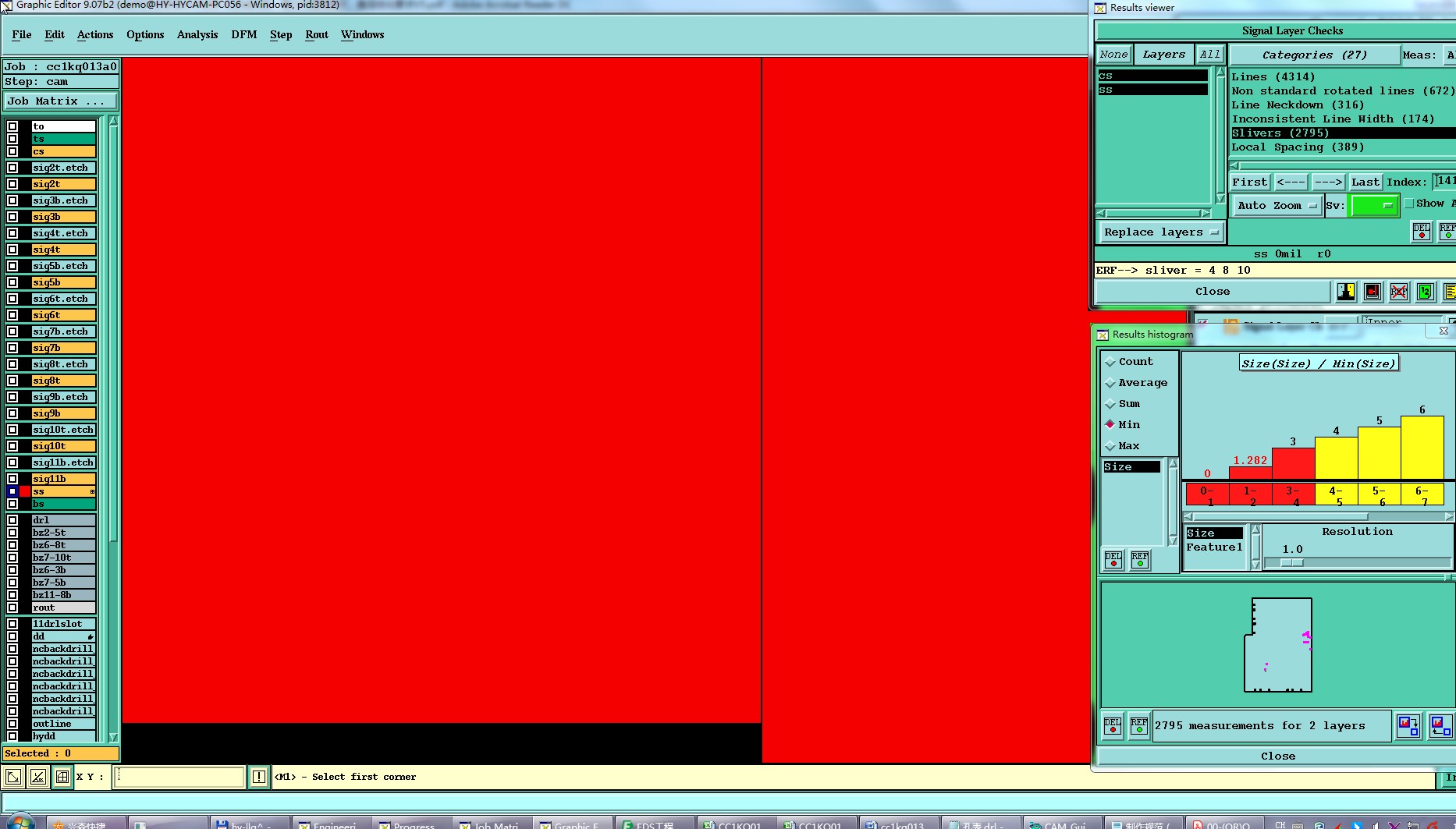This screenshot has height=829, width=1456.
Task: Click next result arrow button
Action: coord(1328,182)
